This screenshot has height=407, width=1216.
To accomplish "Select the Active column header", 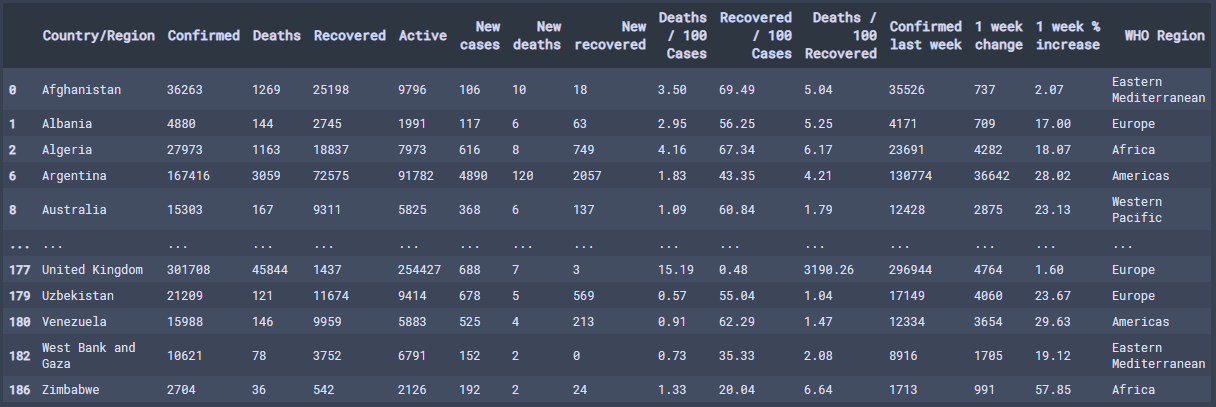I will pyautogui.click(x=422, y=36).
